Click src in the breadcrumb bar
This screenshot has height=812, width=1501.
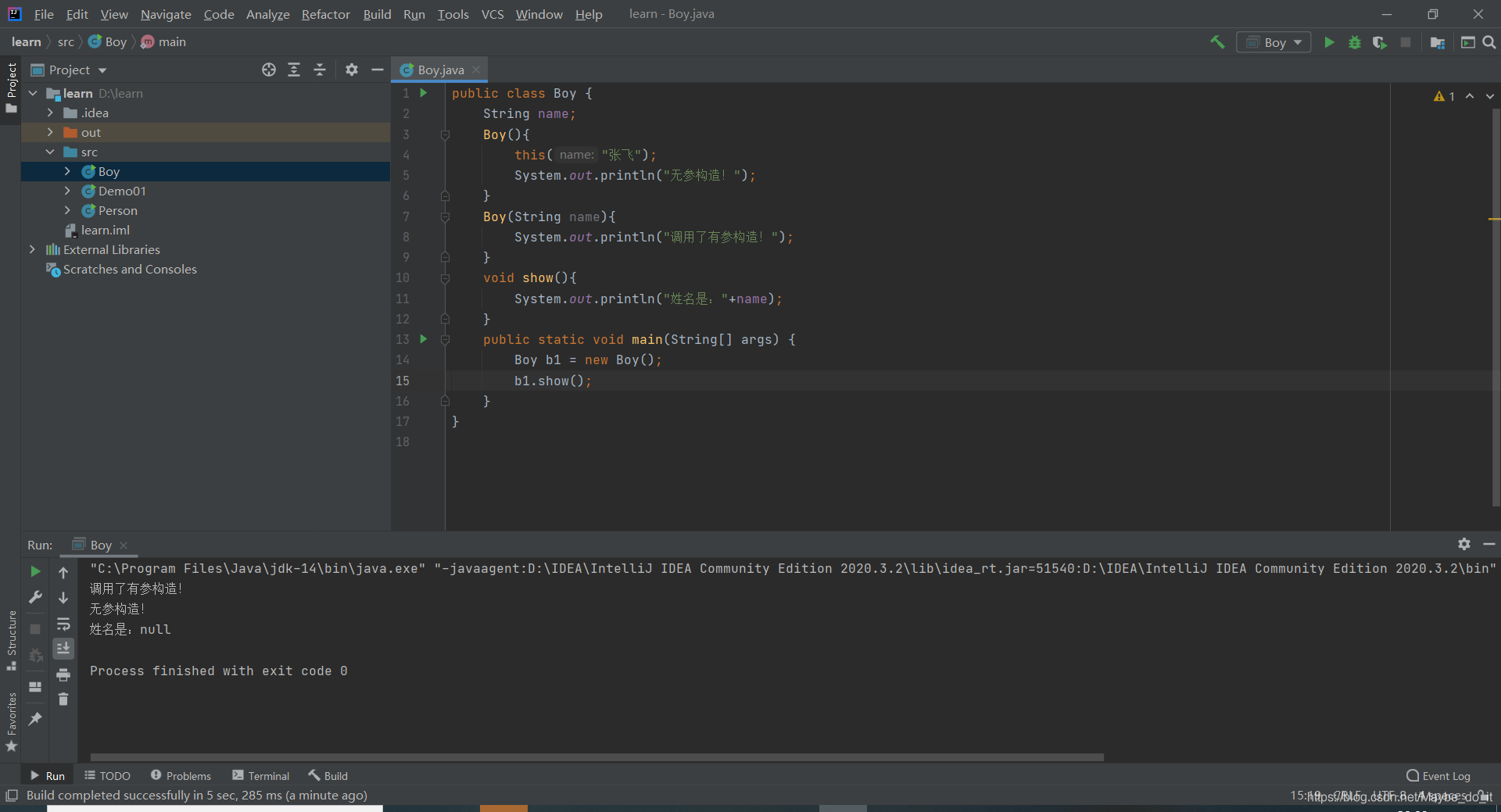coord(66,42)
